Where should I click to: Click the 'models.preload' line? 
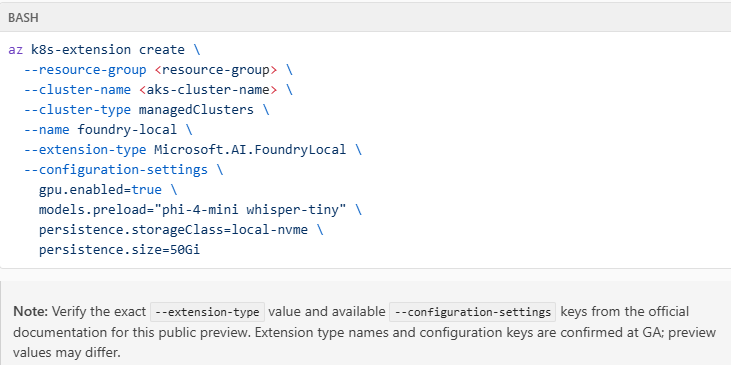200,210
